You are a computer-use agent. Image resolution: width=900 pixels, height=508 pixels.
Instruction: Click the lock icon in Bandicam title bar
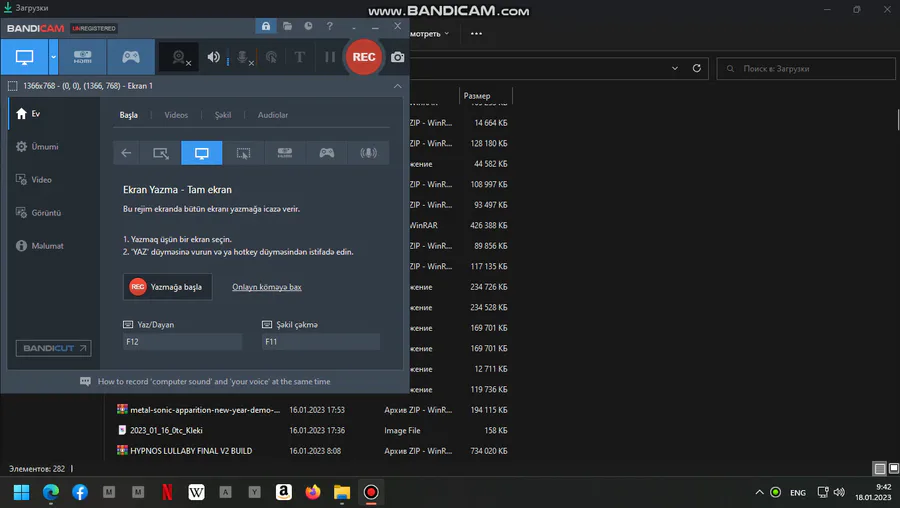pyautogui.click(x=266, y=26)
